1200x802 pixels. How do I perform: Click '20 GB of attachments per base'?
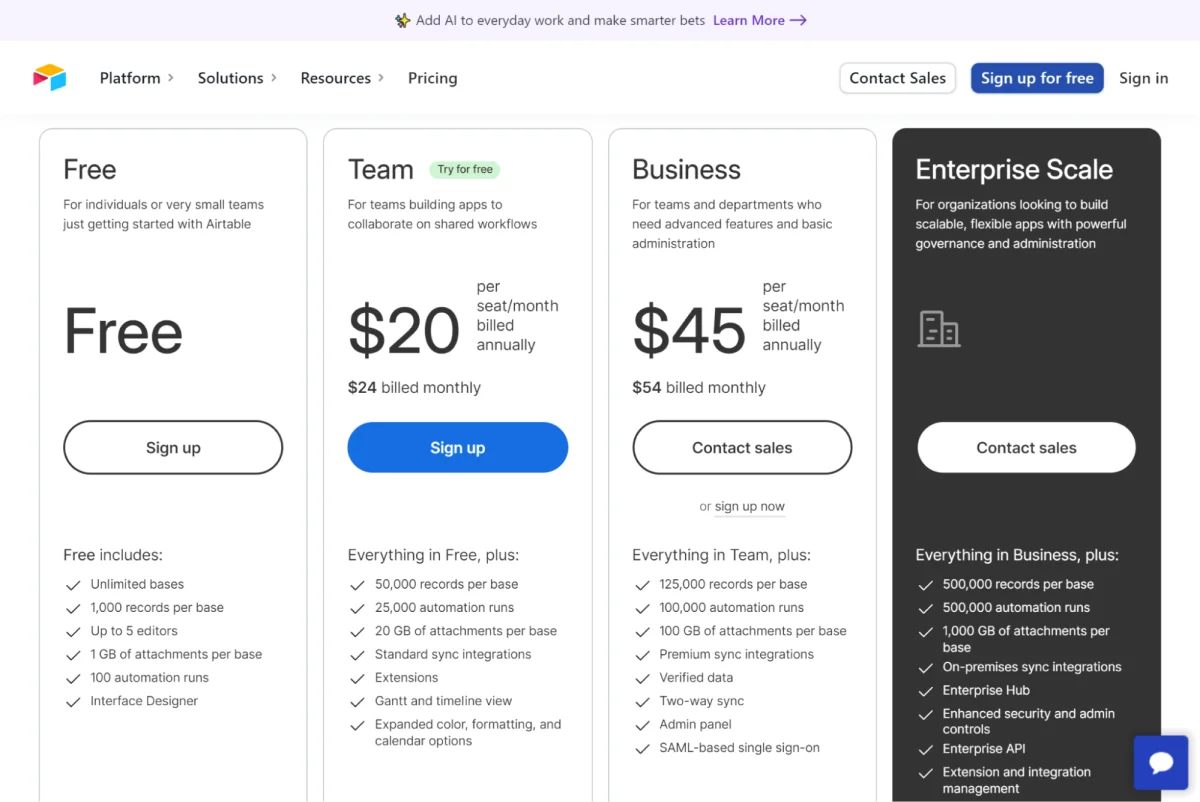[466, 631]
